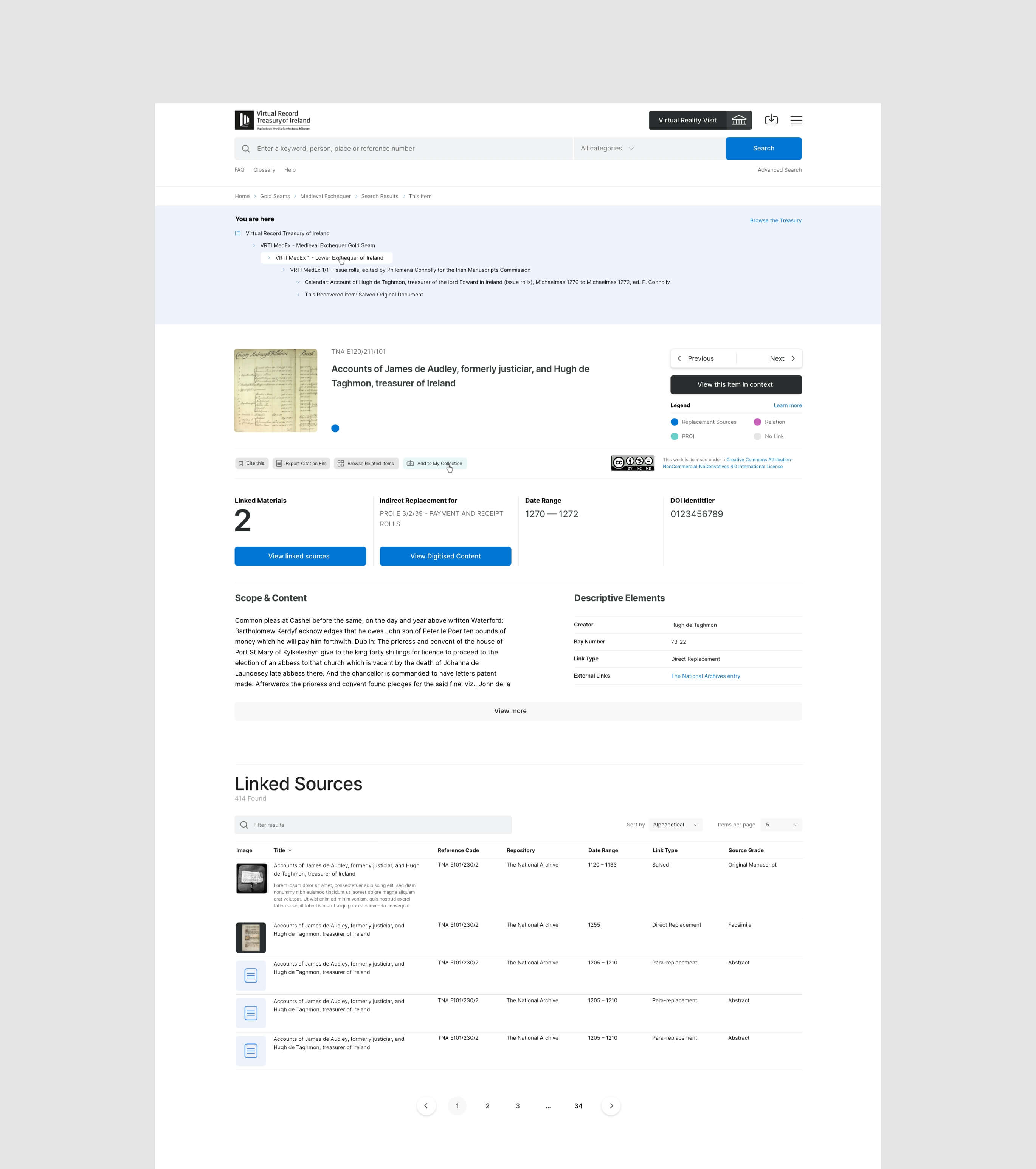Open The National Archives entry link
Image resolution: width=1036 pixels, height=1169 pixels.
(705, 676)
